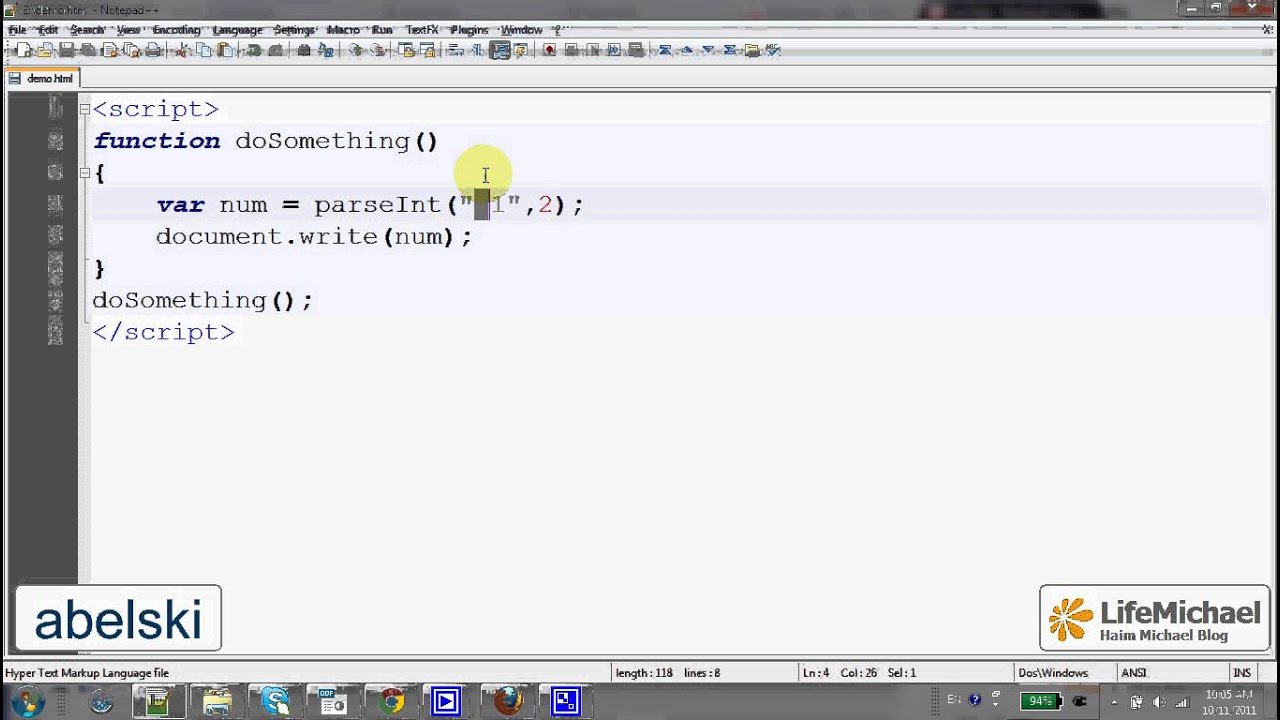
Task: Zoom in using the toolbar icon
Action: 354,50
